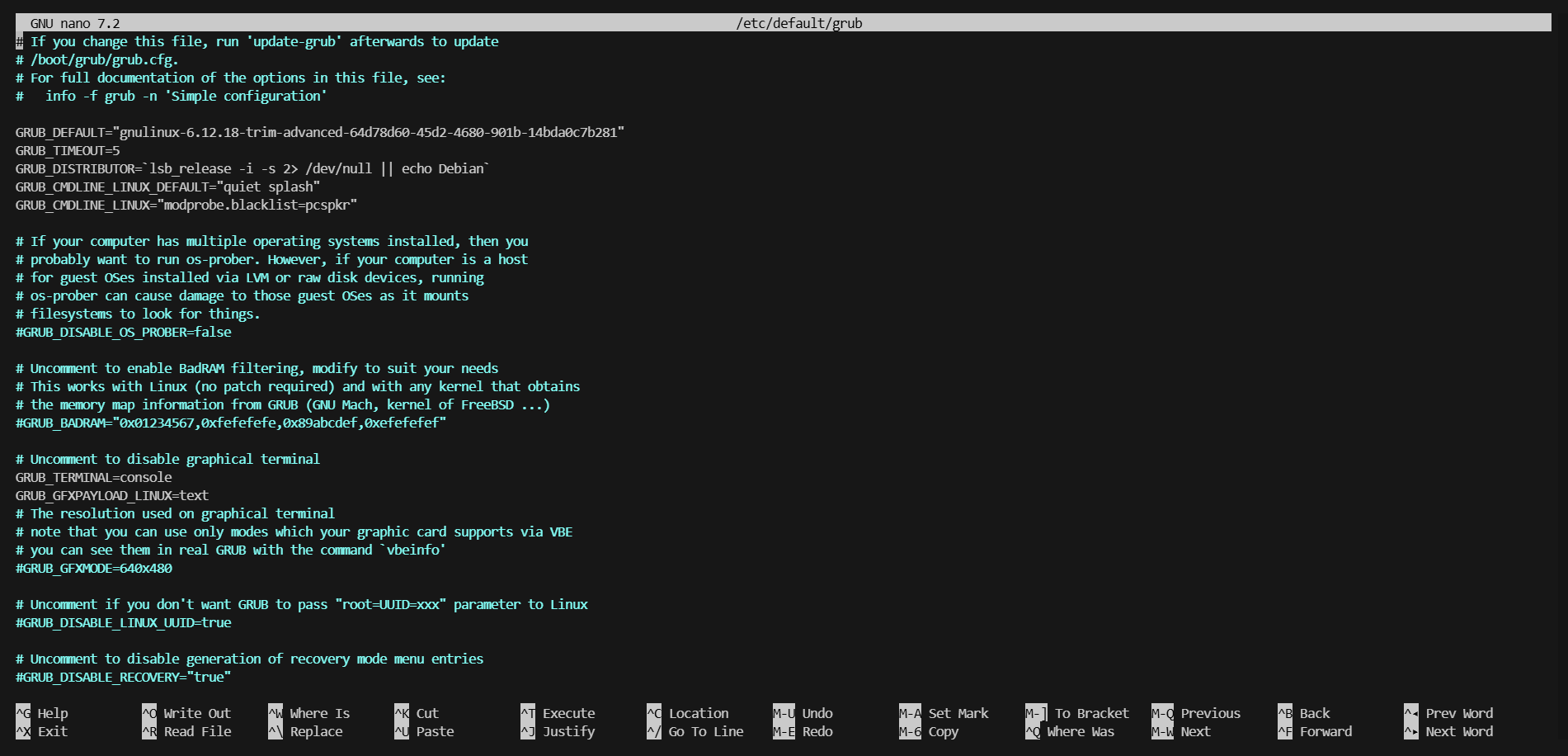Click the 'Simple configuration' info comment line
Image resolution: width=1568 pixels, height=756 pixels.
(x=172, y=96)
